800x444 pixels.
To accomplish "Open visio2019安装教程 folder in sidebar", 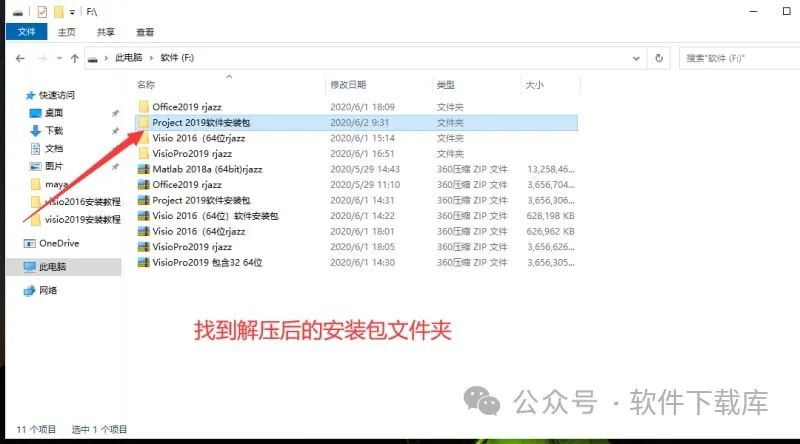I will click(x=83, y=219).
